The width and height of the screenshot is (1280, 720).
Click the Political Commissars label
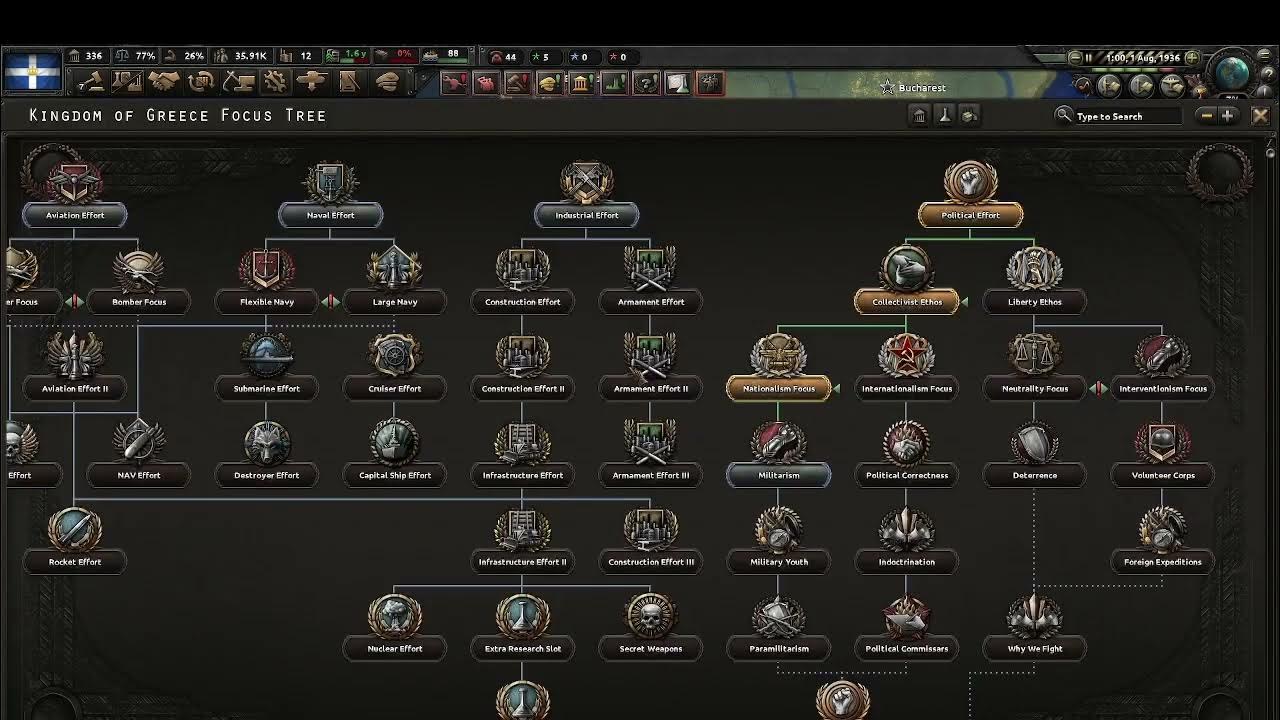[906, 649]
